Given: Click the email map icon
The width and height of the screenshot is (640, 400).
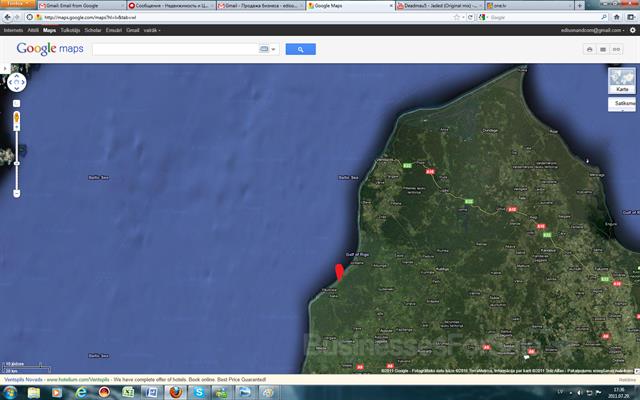Looking at the screenshot, I should 603,49.
